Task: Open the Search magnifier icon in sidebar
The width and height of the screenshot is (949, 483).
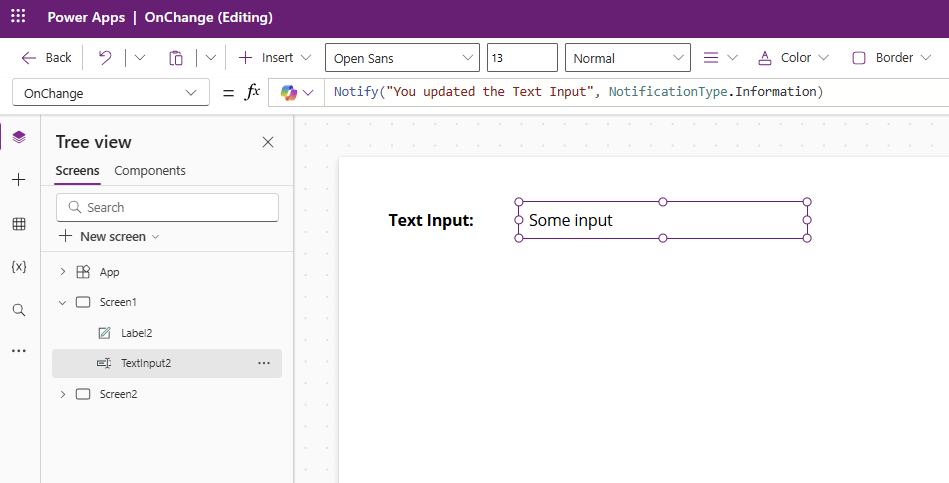Action: 19,310
